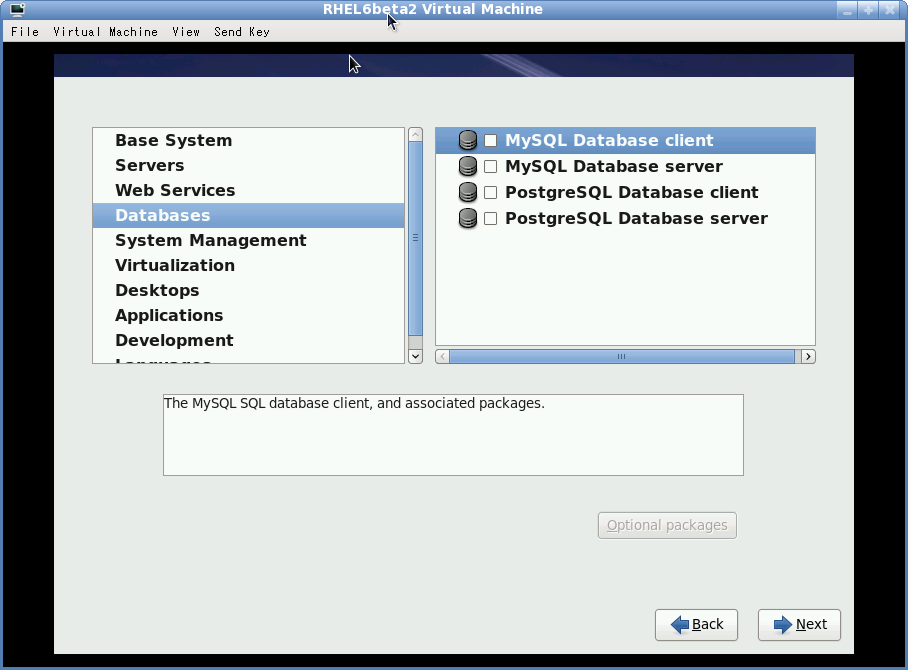Minimize the RHEL6beta2 Virtual Machine window
908x670 pixels.
(x=847, y=10)
